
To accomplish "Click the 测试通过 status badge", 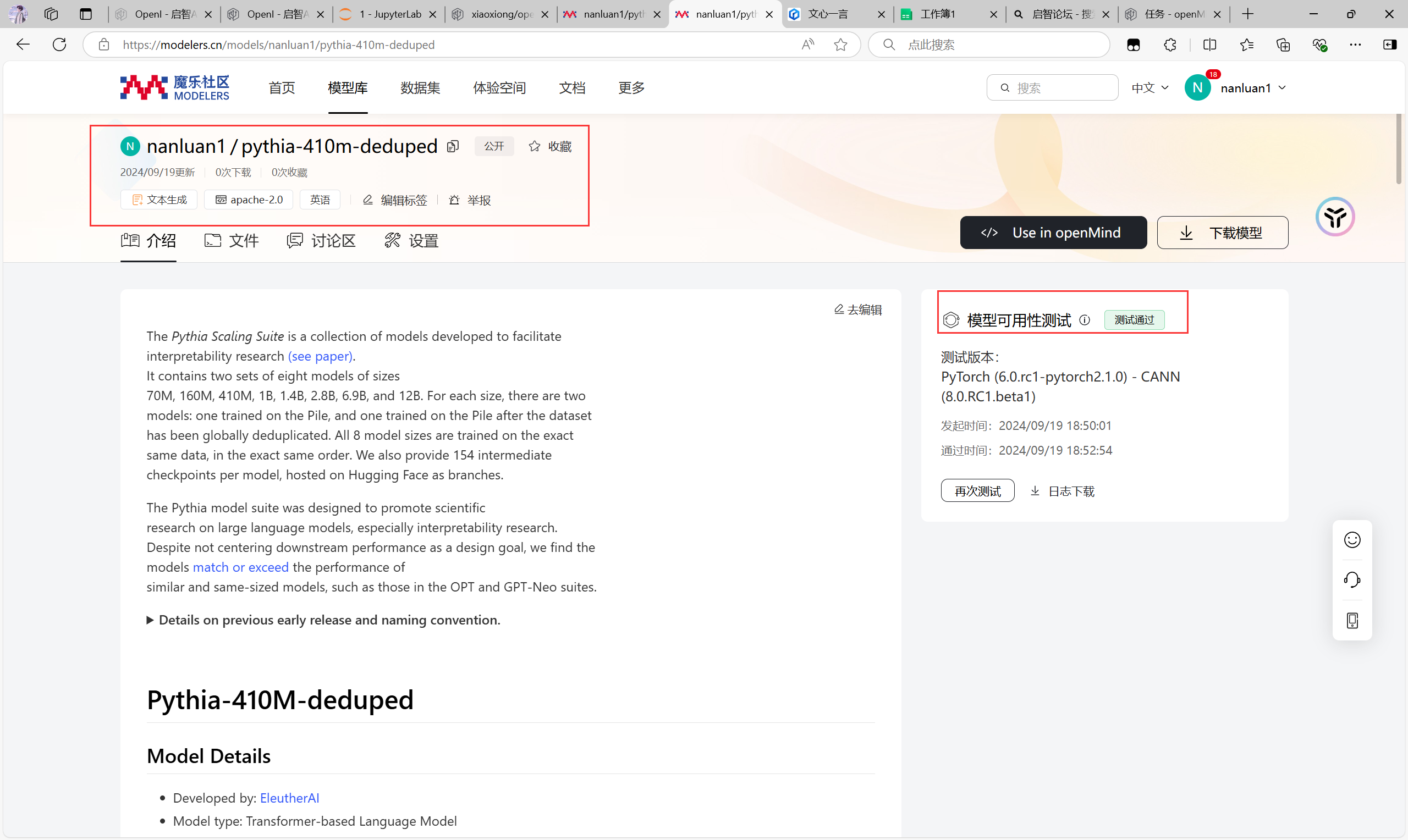I will [x=1134, y=320].
